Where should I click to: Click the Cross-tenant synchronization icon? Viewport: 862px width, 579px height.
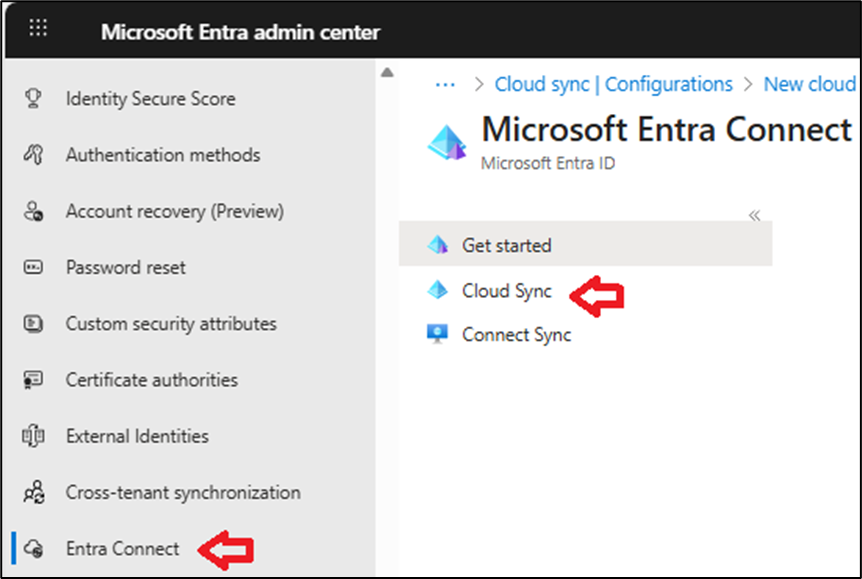[33, 492]
